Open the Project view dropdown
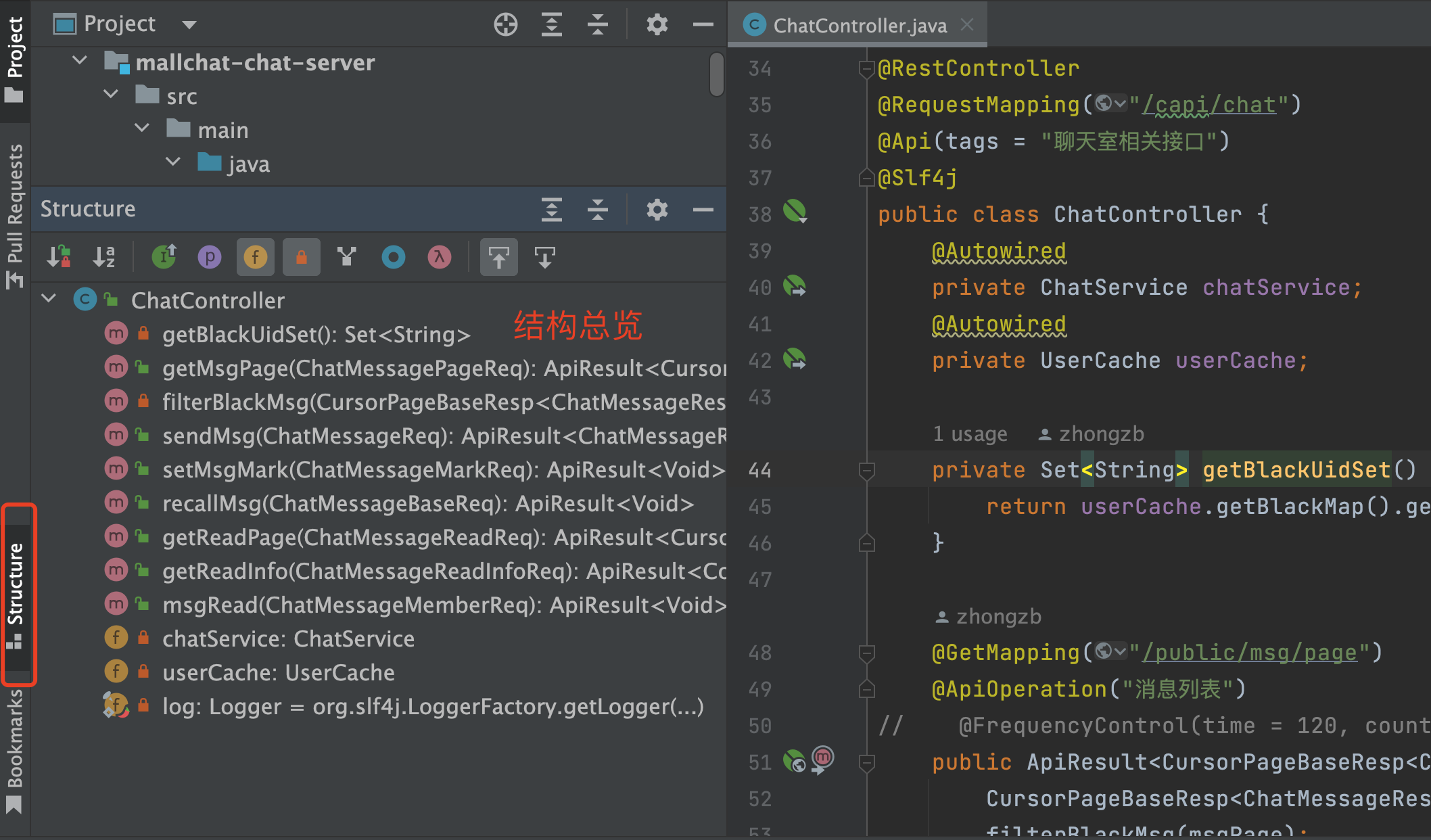 (189, 25)
